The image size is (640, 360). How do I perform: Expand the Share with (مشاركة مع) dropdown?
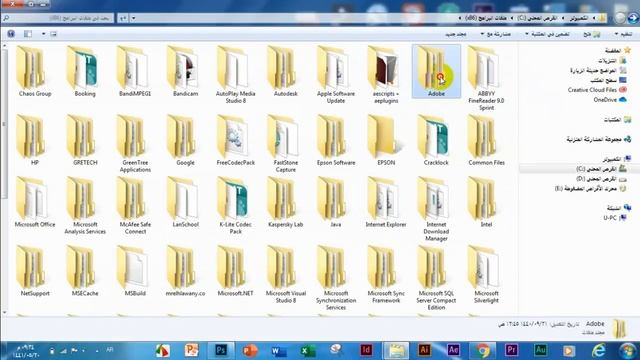pos(495,34)
